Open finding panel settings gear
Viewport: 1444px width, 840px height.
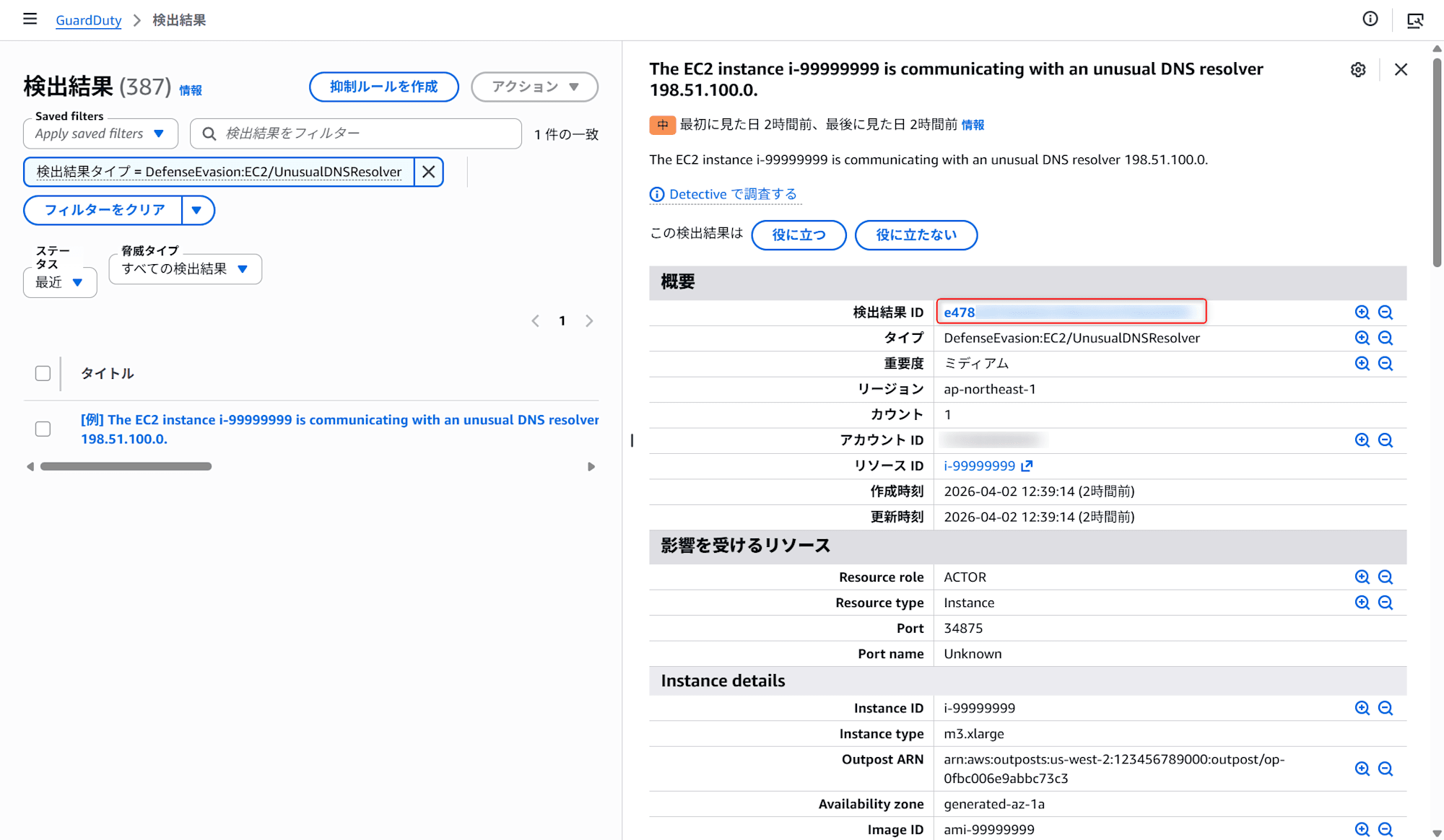click(1358, 69)
